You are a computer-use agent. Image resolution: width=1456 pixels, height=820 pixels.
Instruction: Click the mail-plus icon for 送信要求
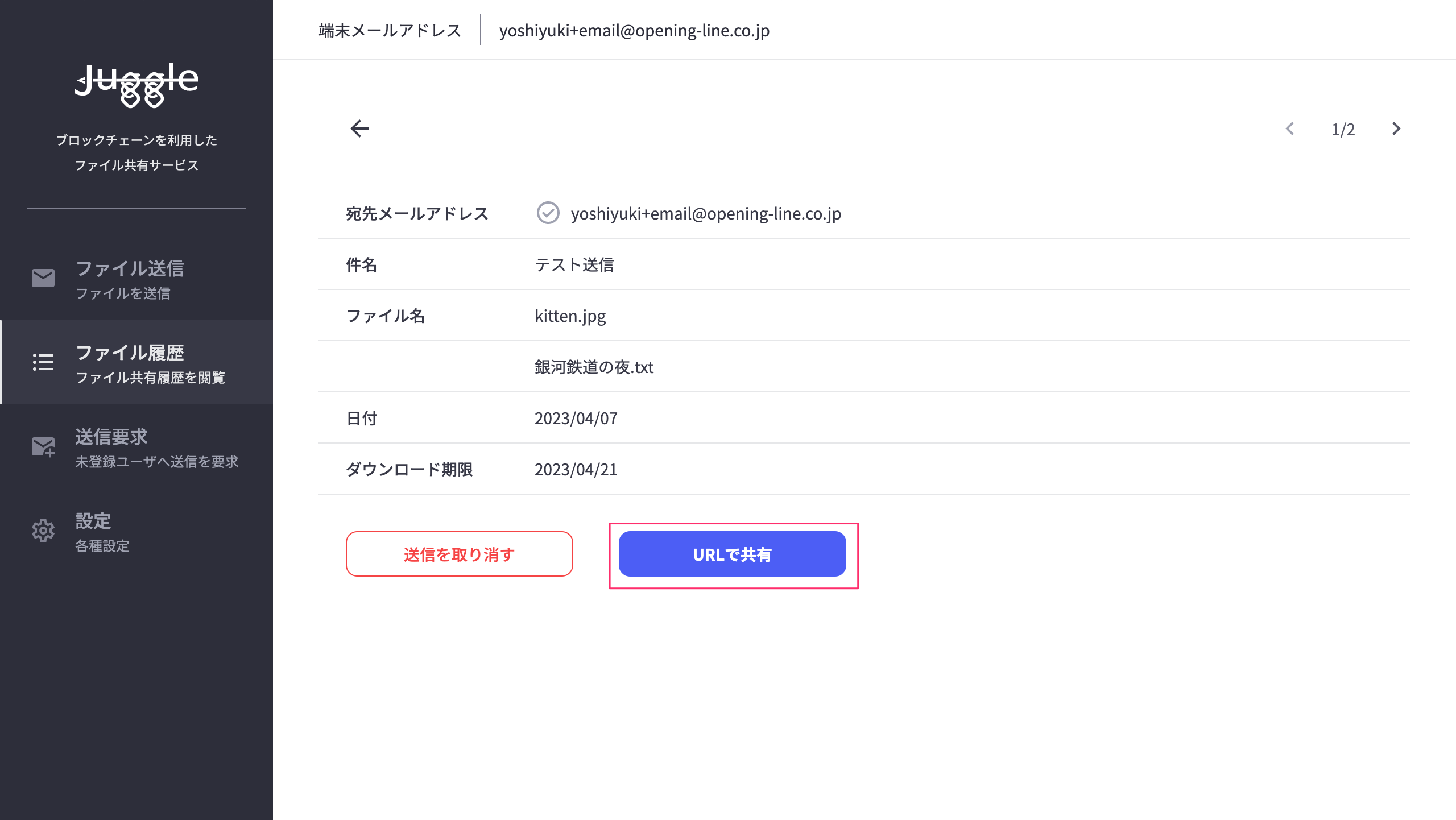point(43,447)
